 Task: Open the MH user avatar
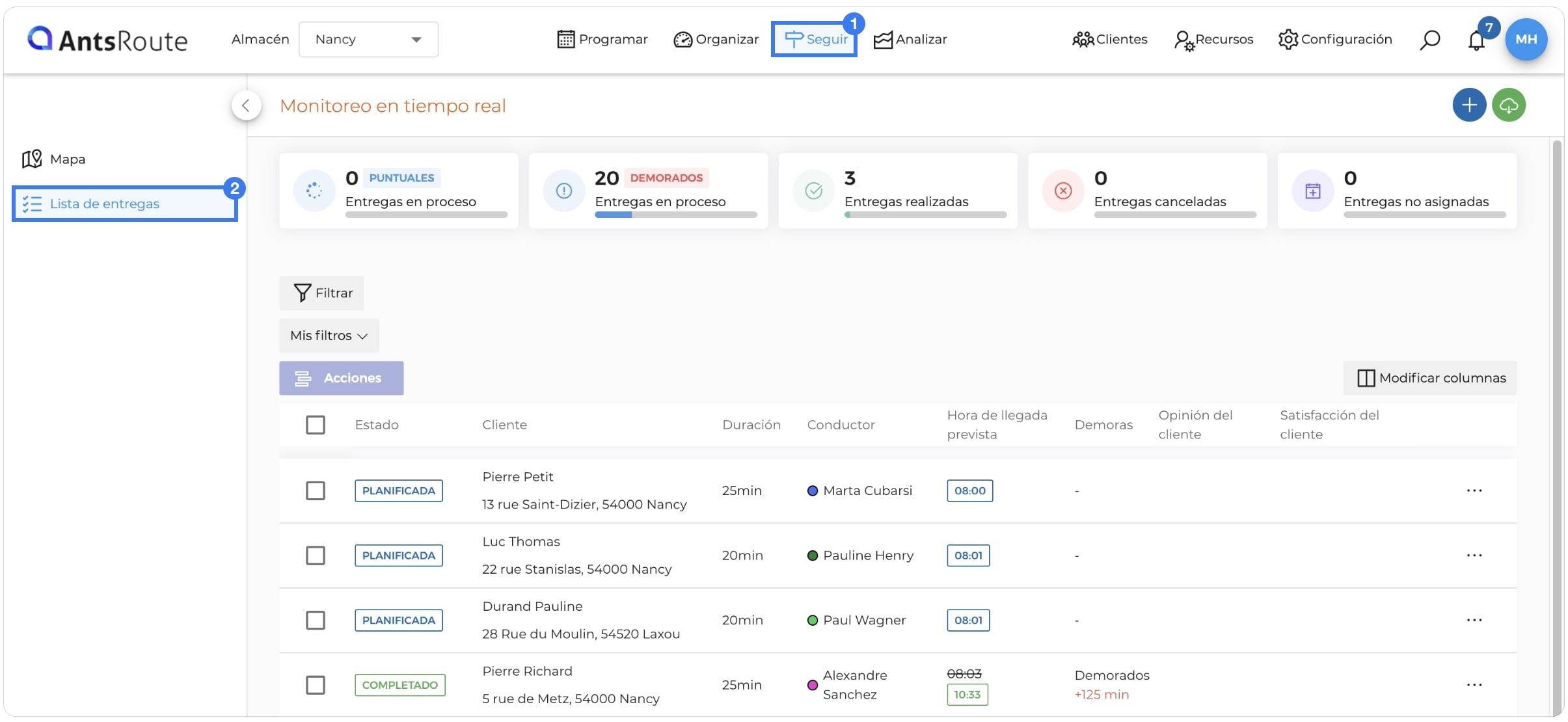[1526, 39]
